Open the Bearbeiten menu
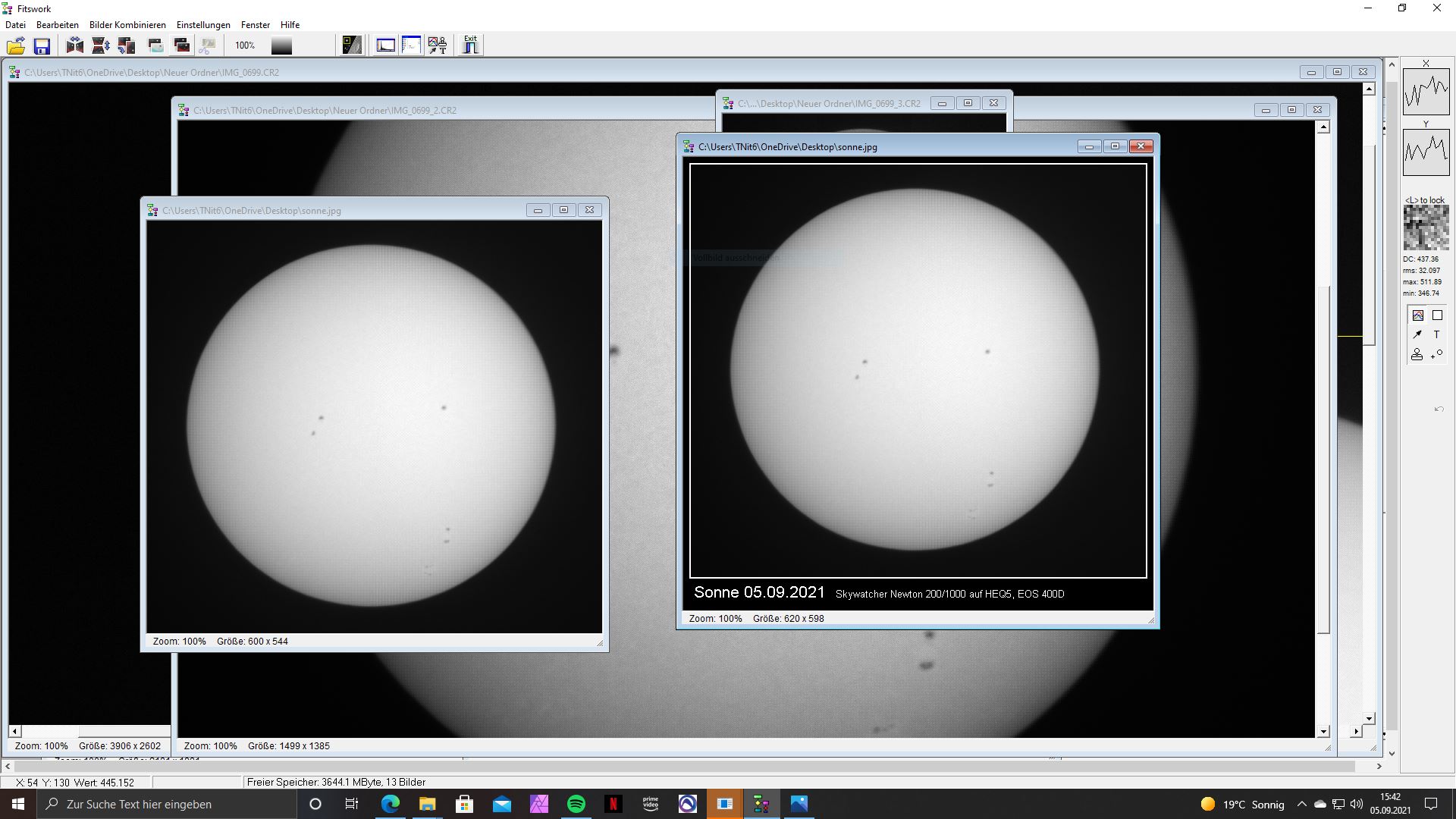Screen dimensions: 1456x819 pos(57,25)
